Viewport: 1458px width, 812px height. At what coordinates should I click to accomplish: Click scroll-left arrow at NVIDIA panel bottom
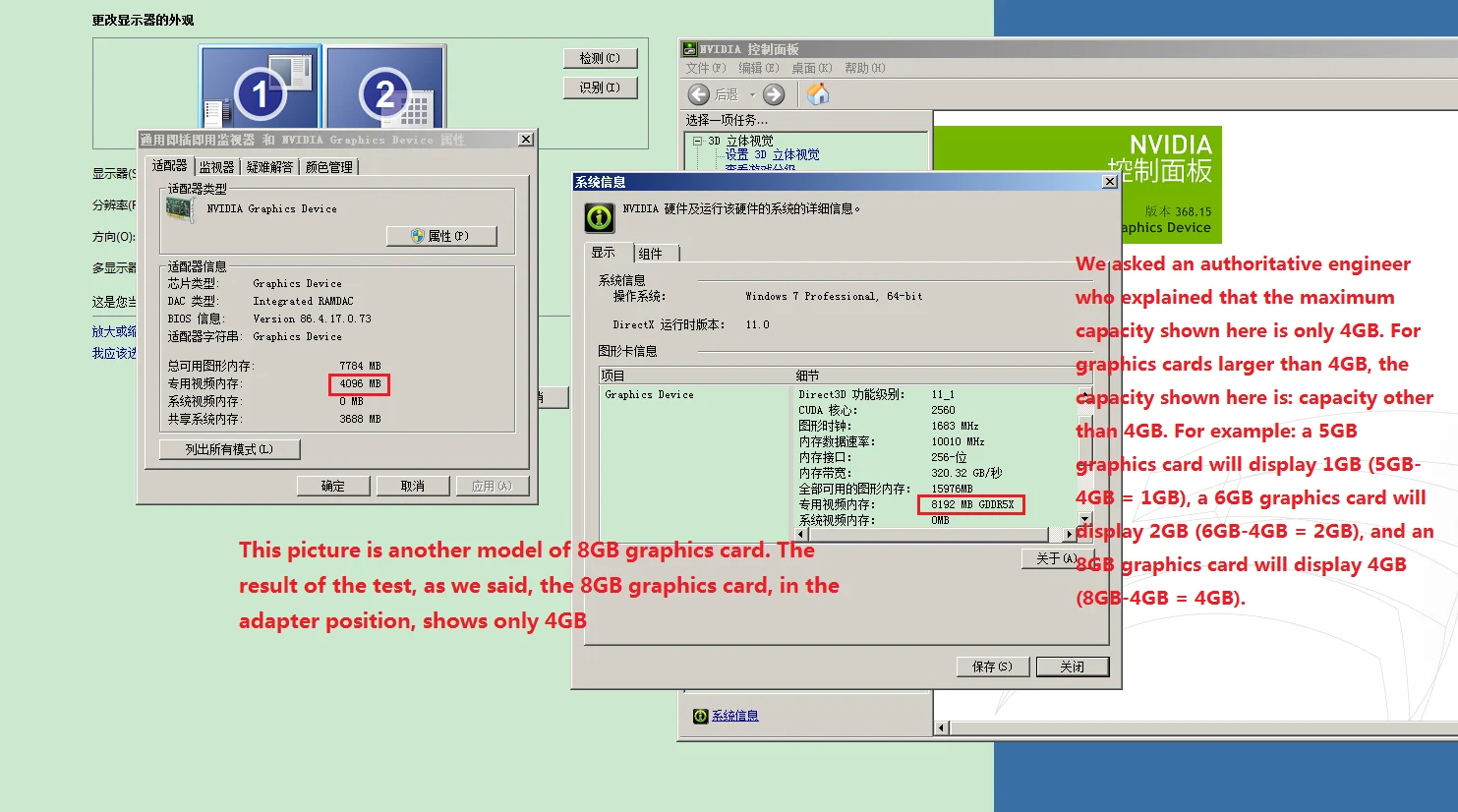tap(941, 727)
